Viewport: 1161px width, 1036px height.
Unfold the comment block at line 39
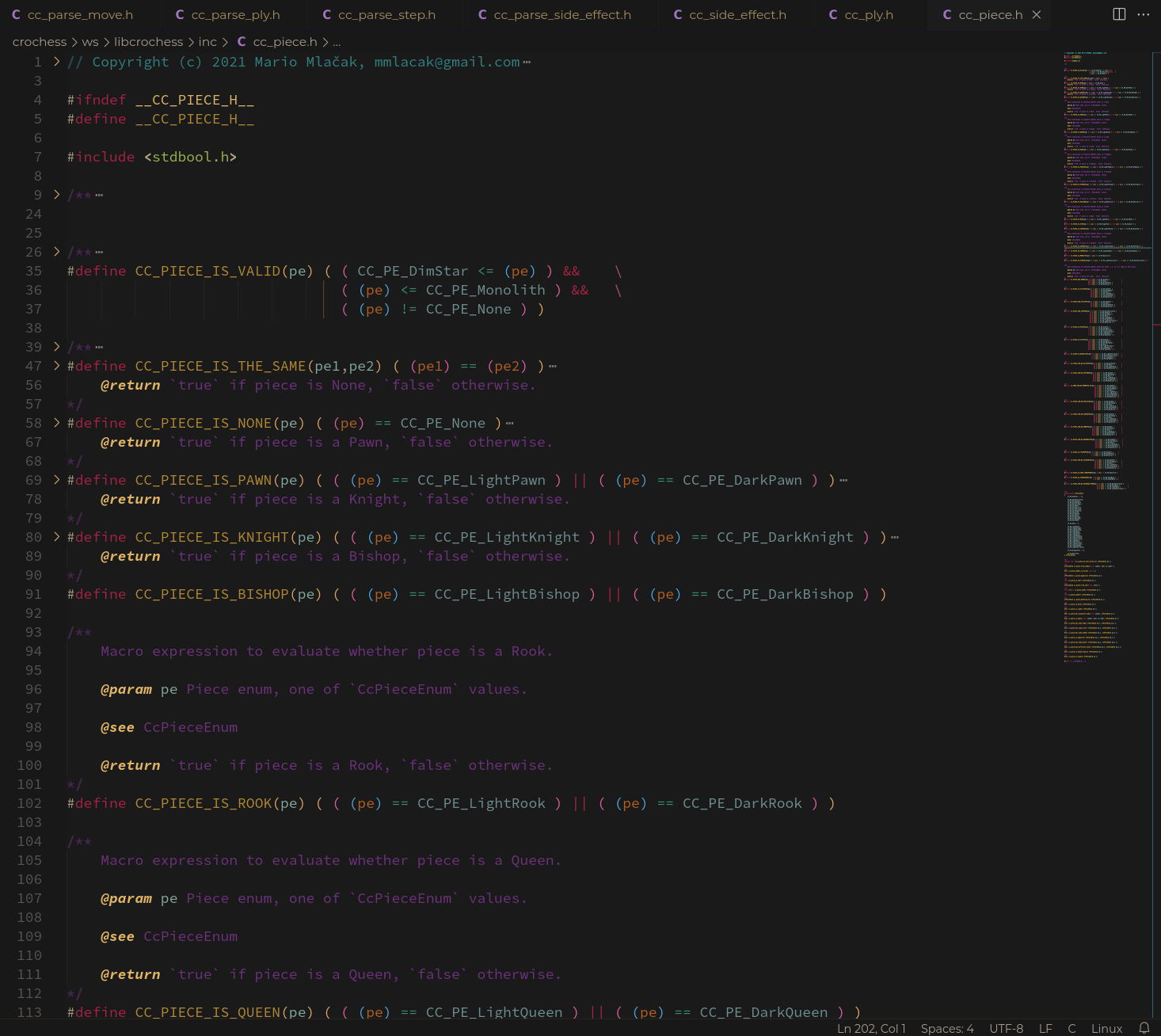[56, 347]
